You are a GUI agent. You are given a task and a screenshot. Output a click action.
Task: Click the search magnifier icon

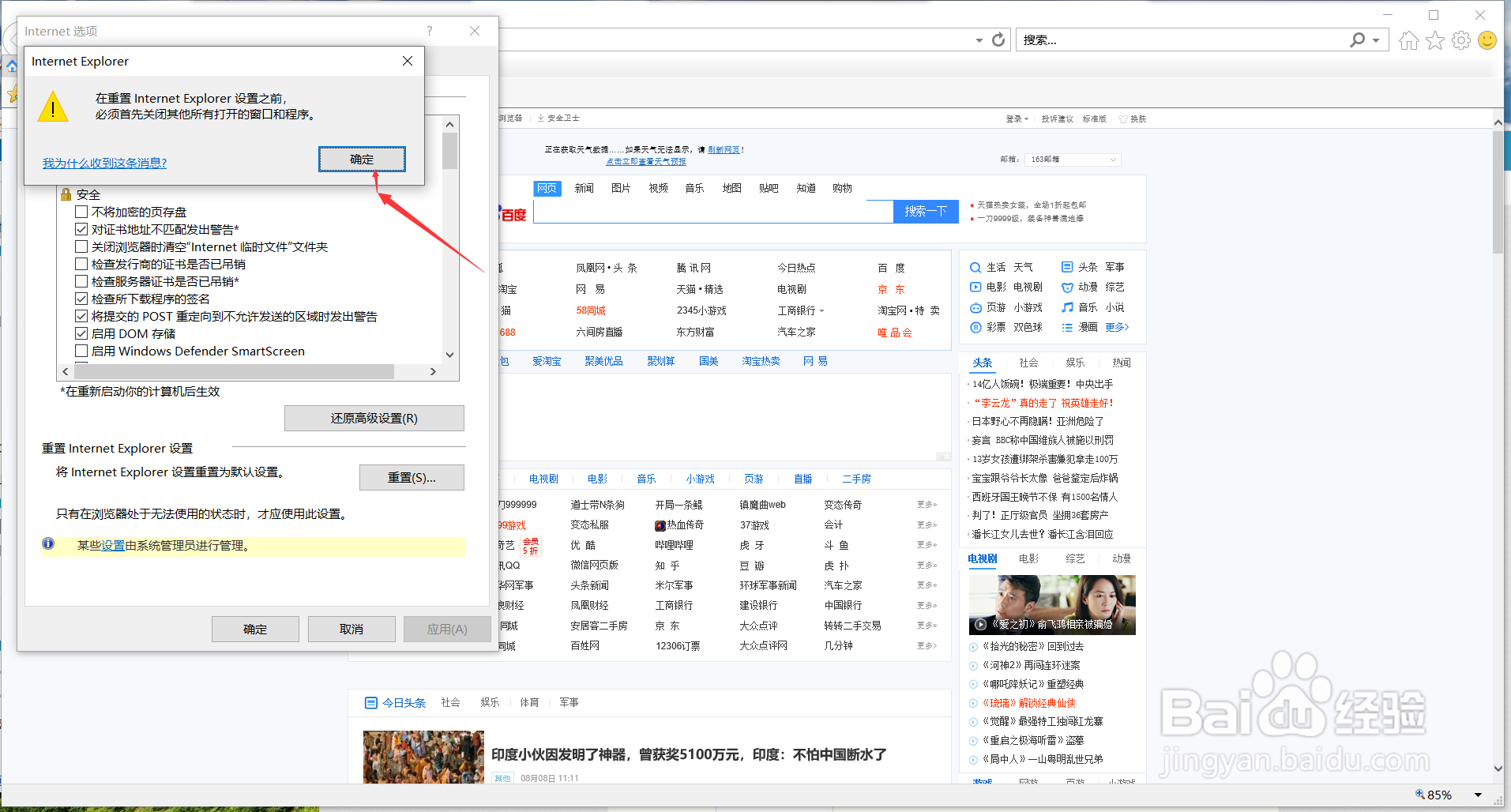(x=1358, y=39)
